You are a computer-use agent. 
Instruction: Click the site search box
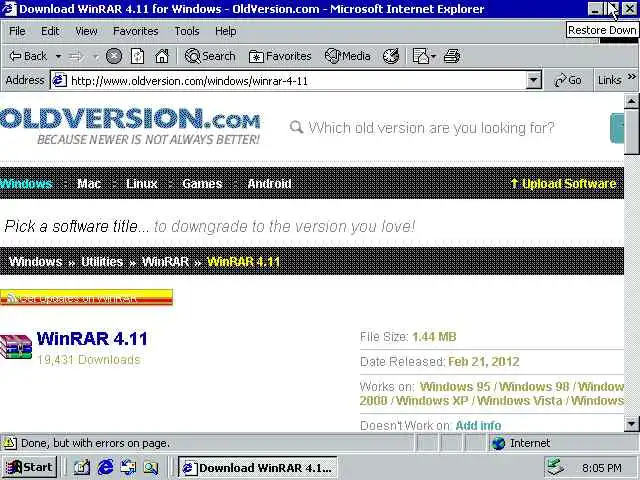[x=431, y=128]
